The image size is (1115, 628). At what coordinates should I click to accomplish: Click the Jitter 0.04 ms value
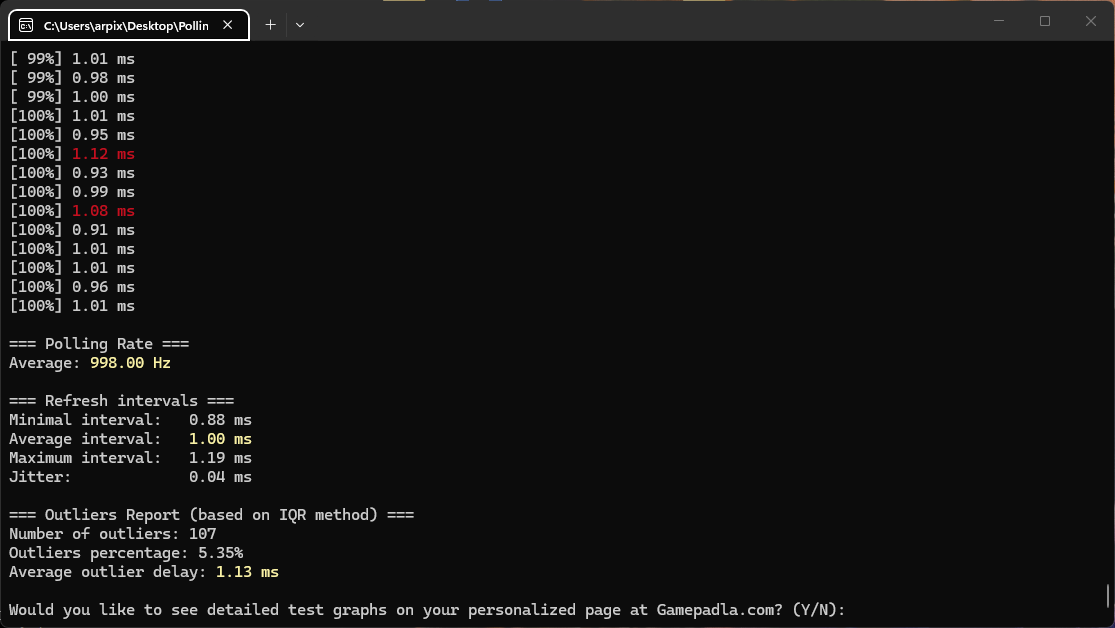220,477
